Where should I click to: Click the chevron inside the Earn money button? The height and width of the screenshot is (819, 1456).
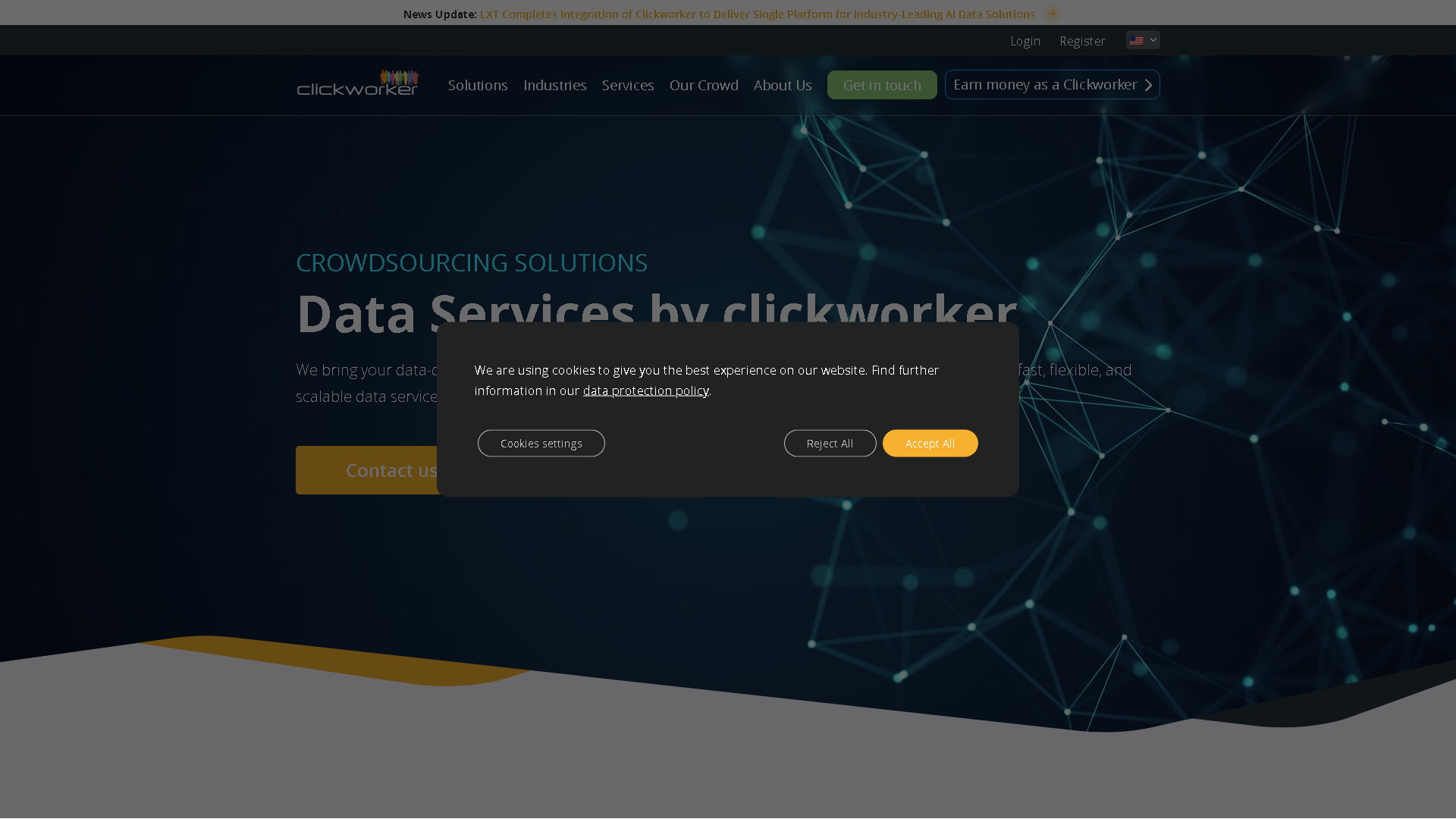pos(1147,84)
